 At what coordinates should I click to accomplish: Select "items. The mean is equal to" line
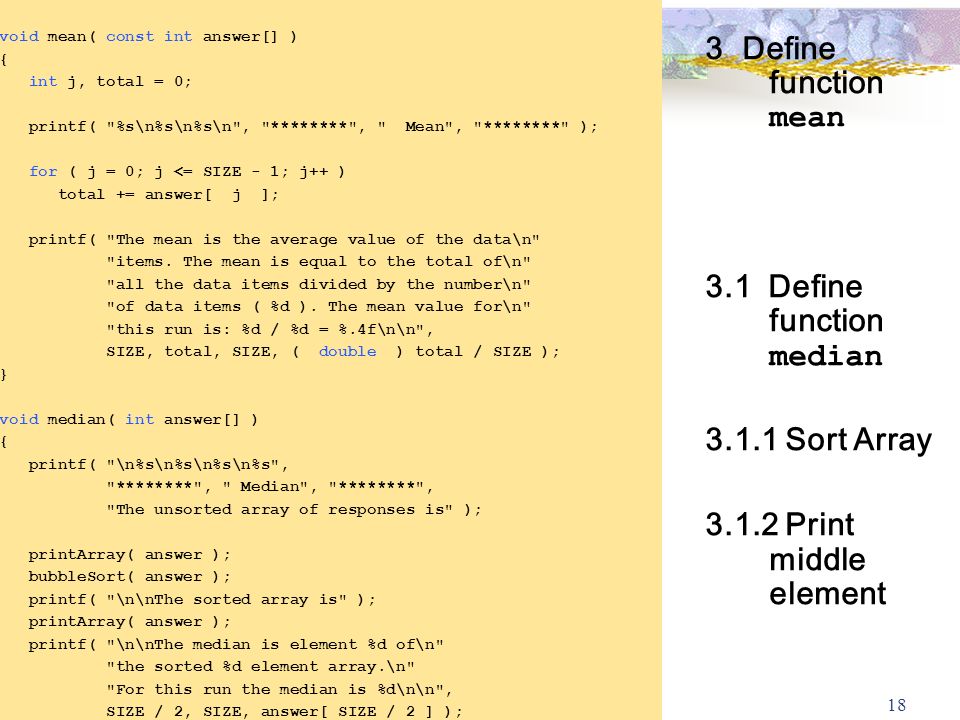(318, 262)
